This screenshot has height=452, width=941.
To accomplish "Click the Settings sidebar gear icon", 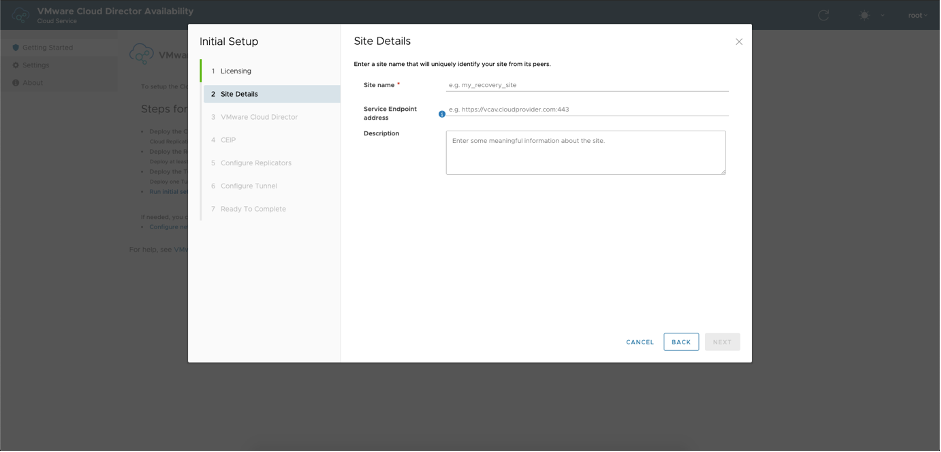I will pyautogui.click(x=16, y=65).
